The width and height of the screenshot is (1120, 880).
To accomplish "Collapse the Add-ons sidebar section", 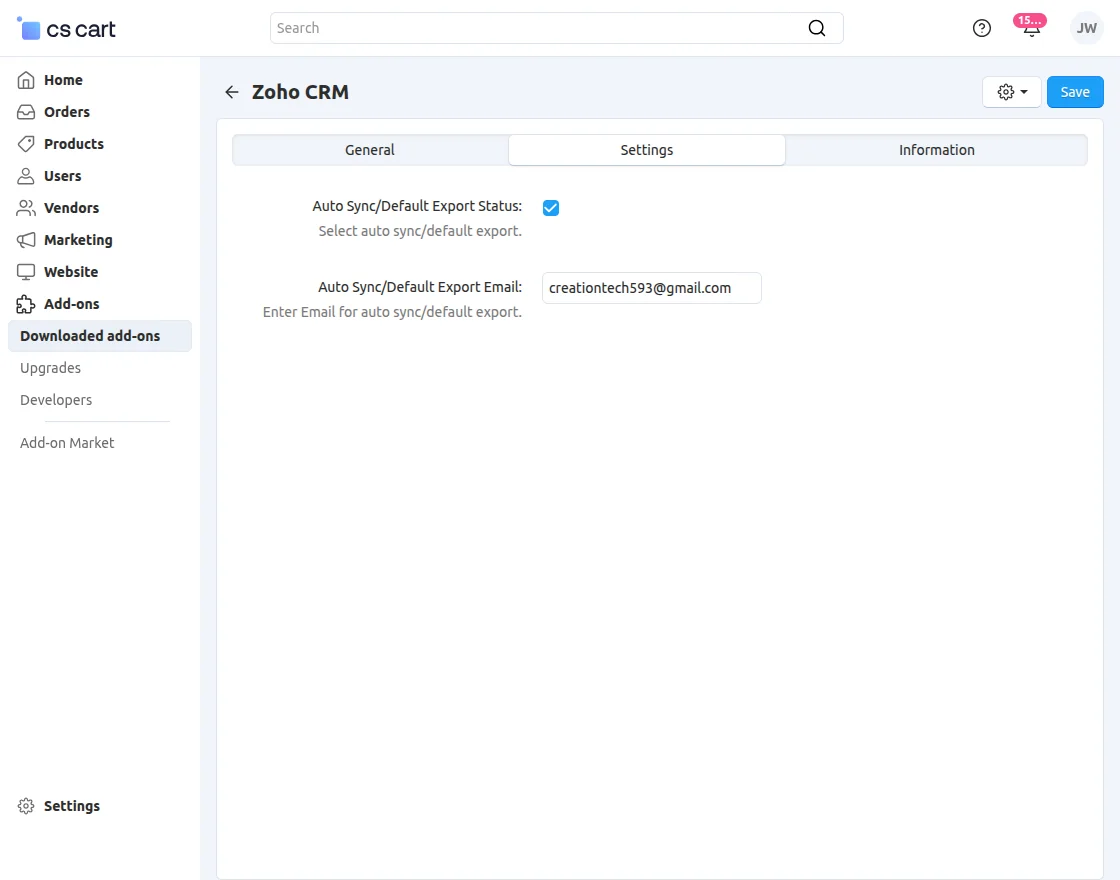I will [x=71, y=304].
